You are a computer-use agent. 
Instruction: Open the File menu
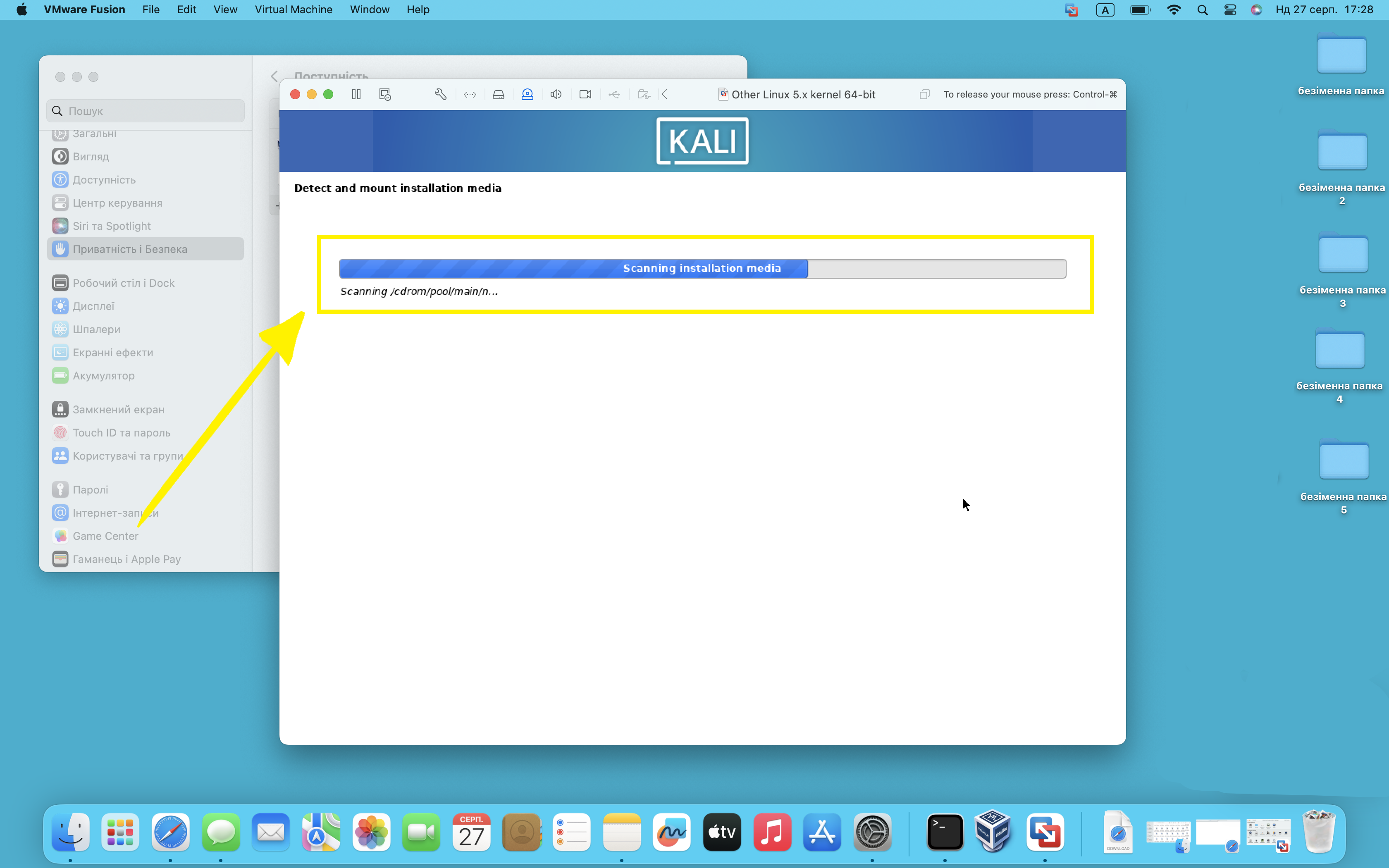coord(151,10)
